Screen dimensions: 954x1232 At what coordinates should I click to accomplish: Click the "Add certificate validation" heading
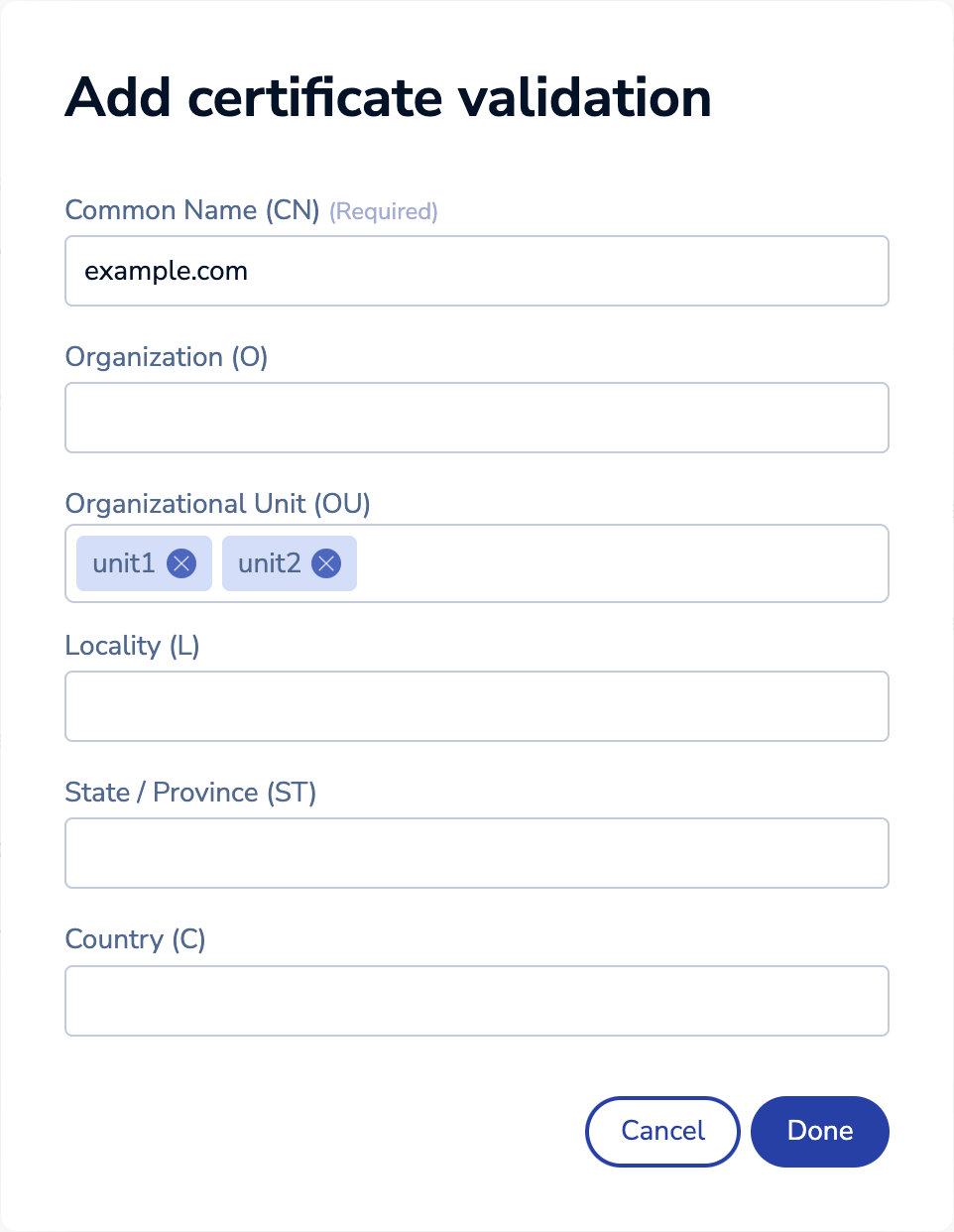pos(388,97)
